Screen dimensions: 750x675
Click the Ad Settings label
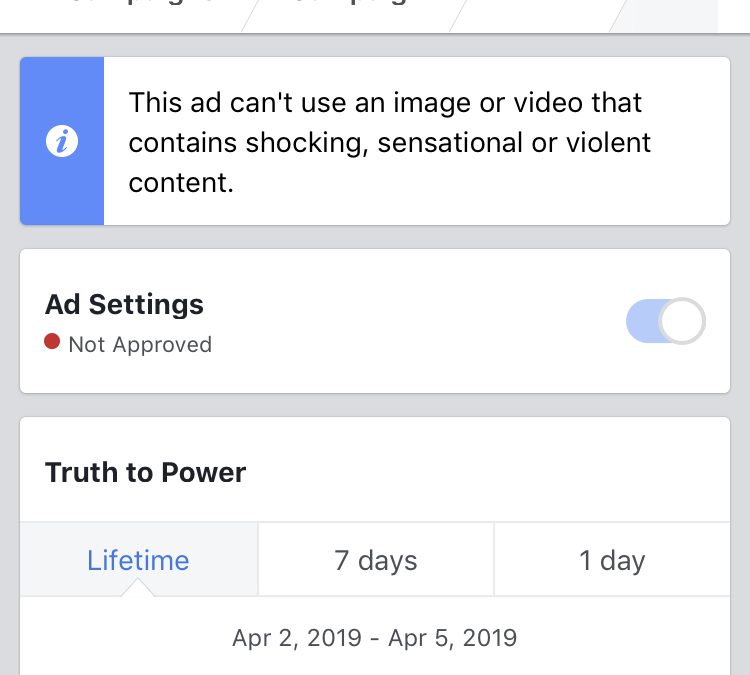tap(124, 305)
